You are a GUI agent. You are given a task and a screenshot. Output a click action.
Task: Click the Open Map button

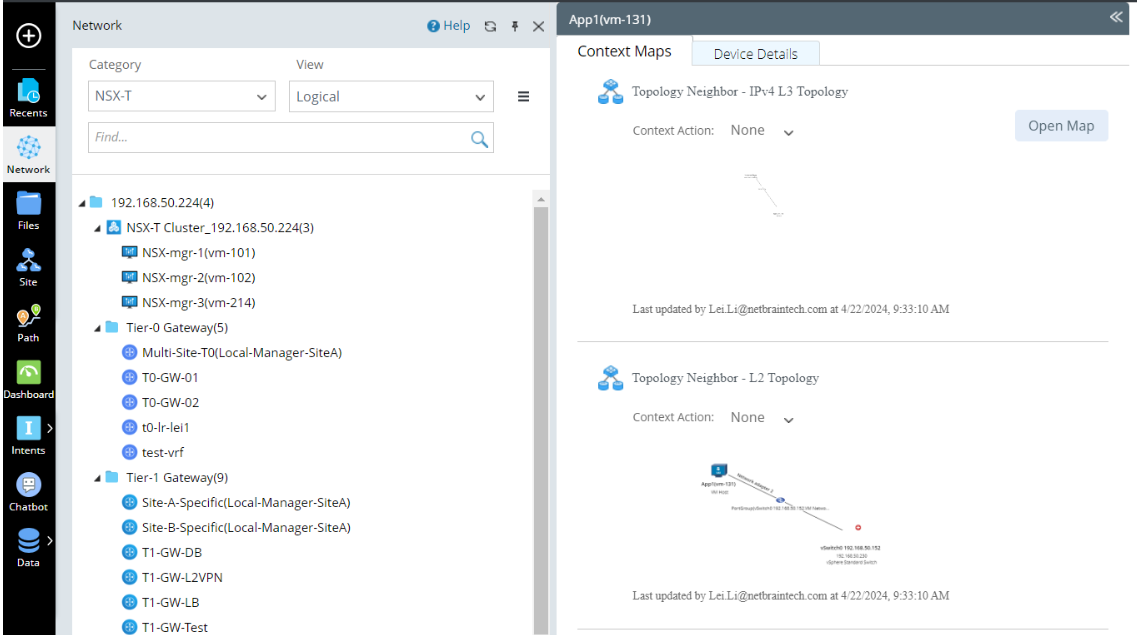pyautogui.click(x=1061, y=126)
